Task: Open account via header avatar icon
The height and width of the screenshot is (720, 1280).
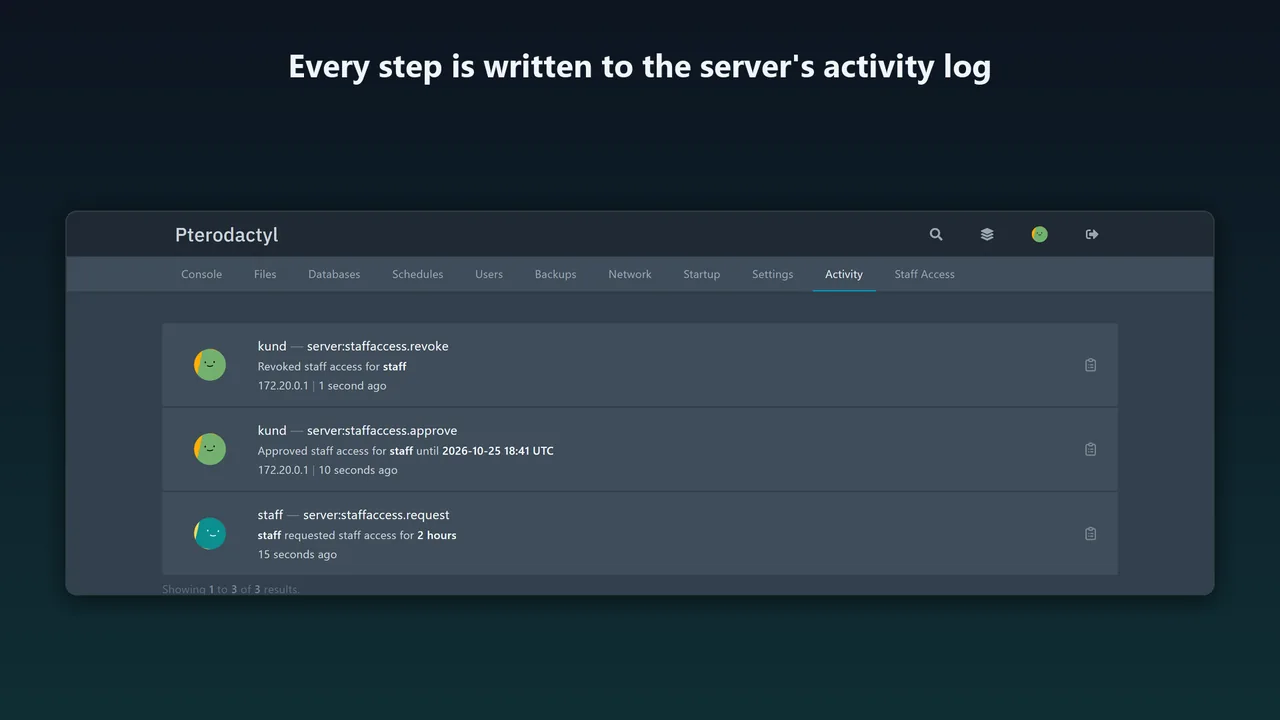Action: point(1040,234)
